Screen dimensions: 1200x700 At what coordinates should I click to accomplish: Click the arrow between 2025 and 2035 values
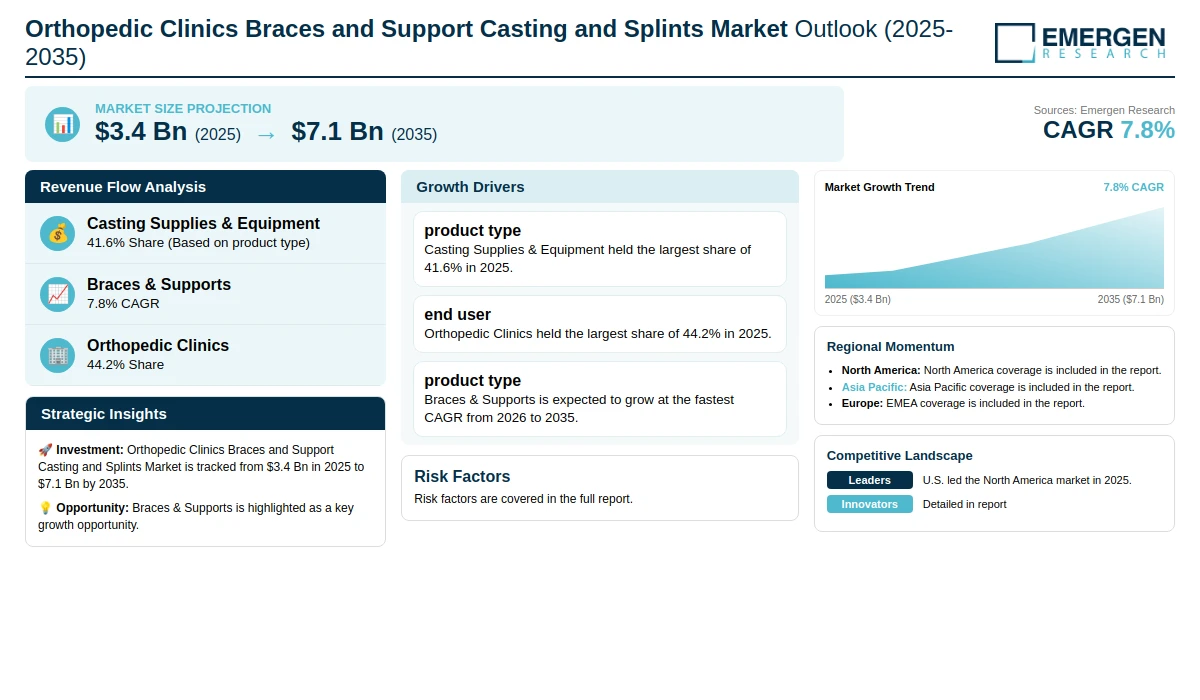(266, 134)
